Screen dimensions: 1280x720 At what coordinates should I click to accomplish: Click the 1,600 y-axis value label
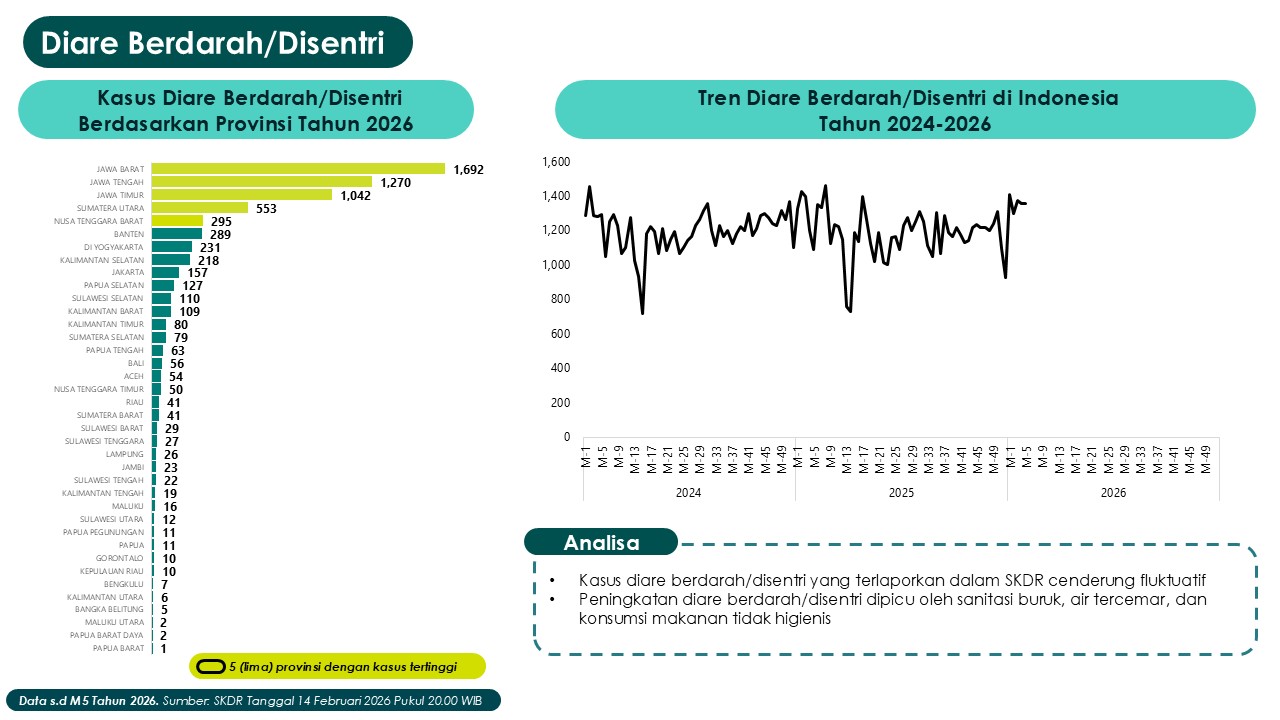(x=555, y=162)
